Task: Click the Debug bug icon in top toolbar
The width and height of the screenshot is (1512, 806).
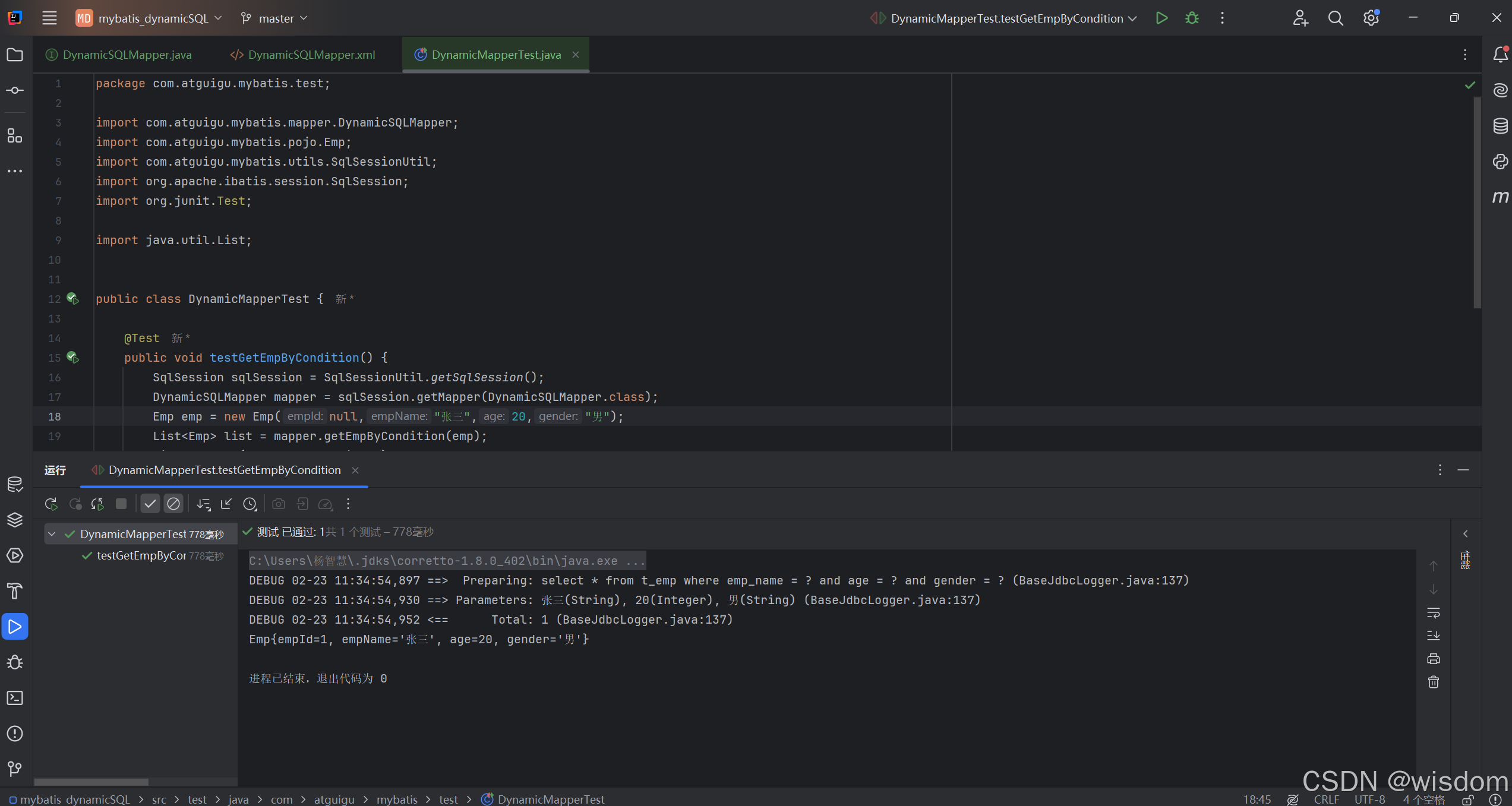Action: coord(1192,18)
